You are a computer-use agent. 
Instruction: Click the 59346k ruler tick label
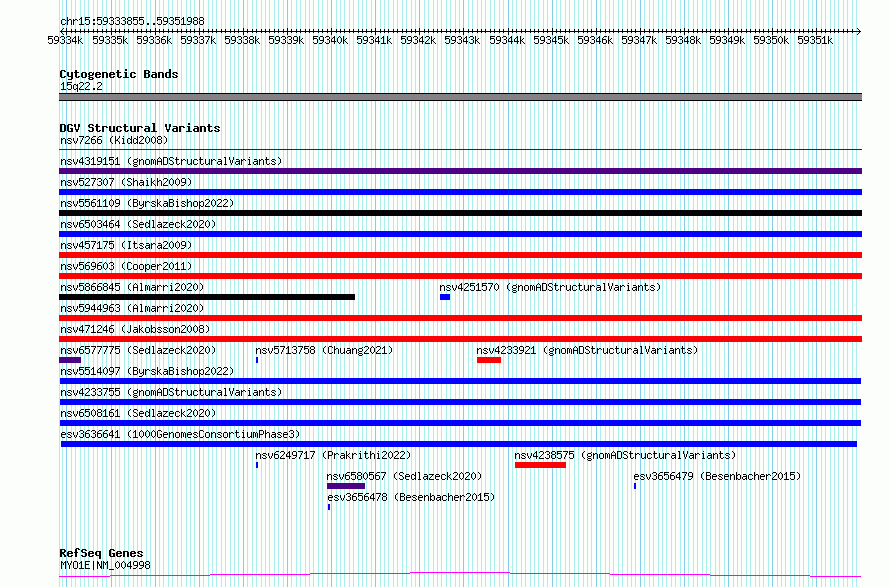click(595, 40)
